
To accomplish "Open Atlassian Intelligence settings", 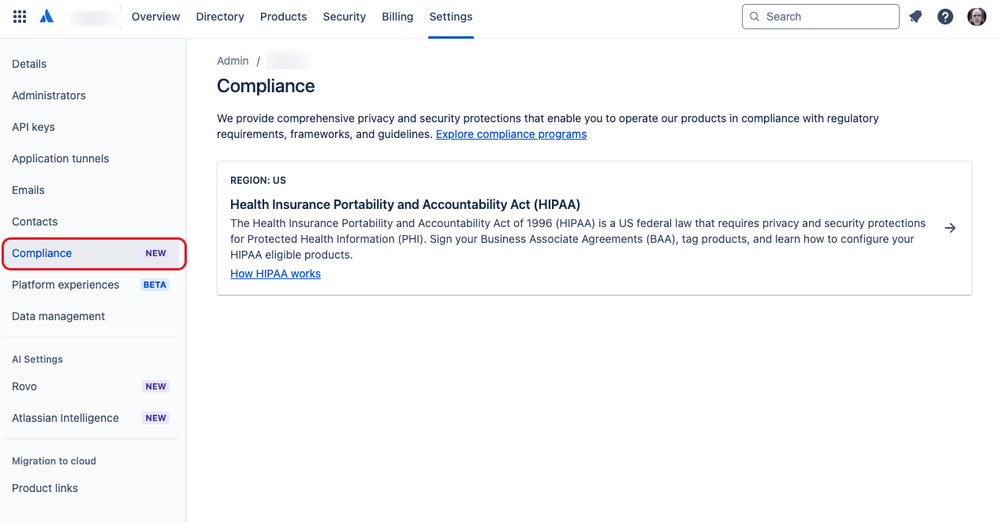I will [65, 418].
